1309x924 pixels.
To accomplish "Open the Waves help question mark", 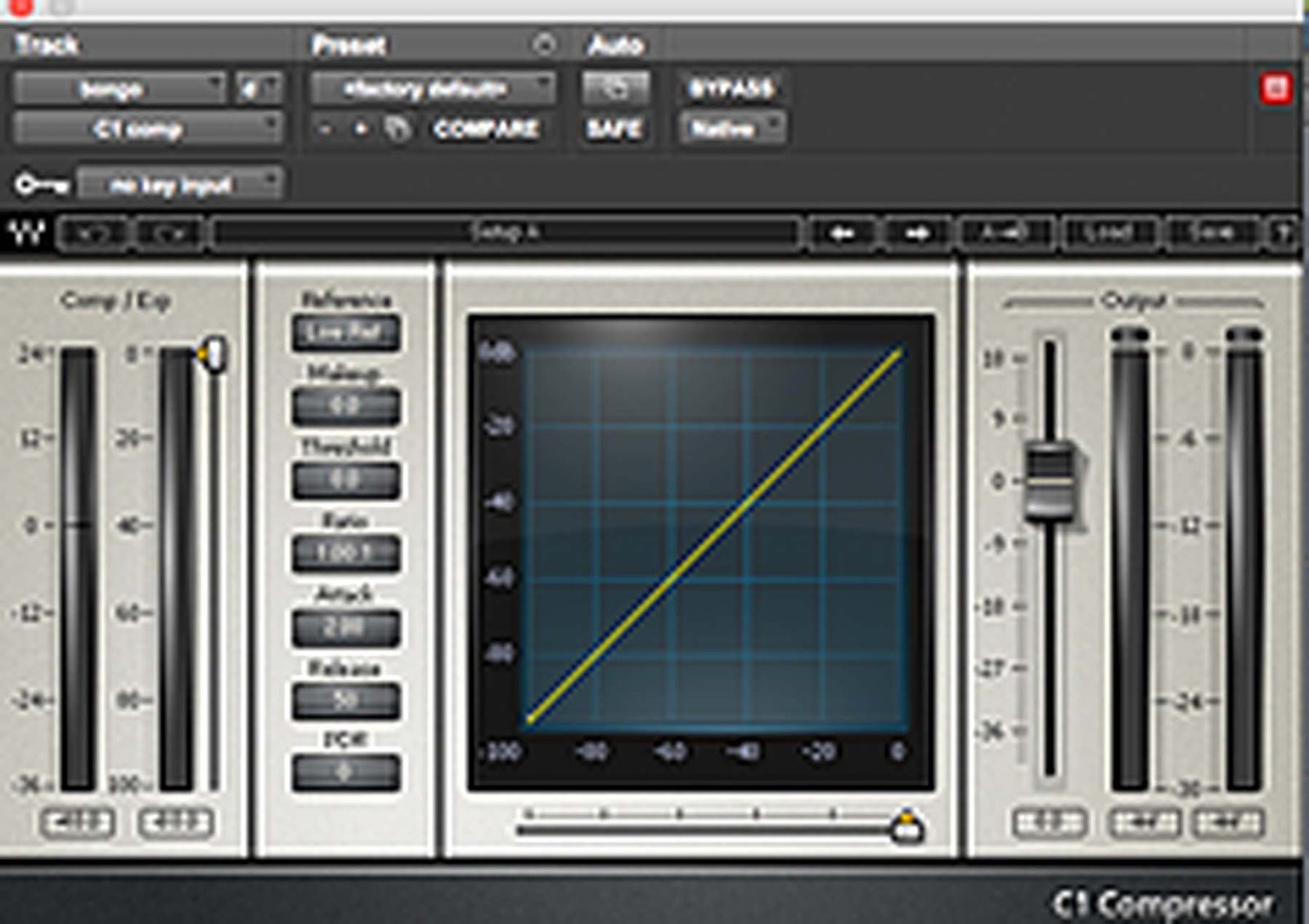I will 1283,234.
